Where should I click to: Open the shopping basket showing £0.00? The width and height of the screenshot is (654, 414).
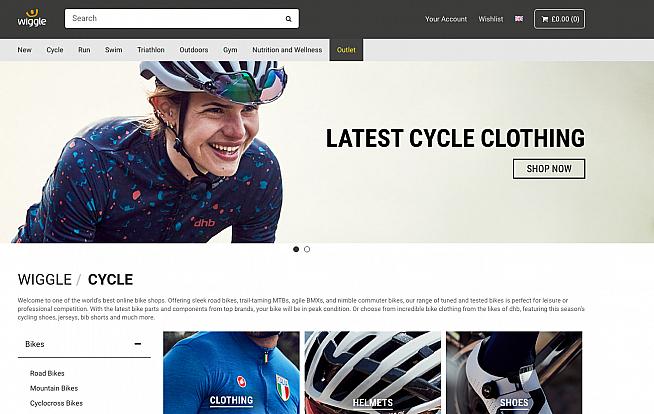[x=559, y=19]
